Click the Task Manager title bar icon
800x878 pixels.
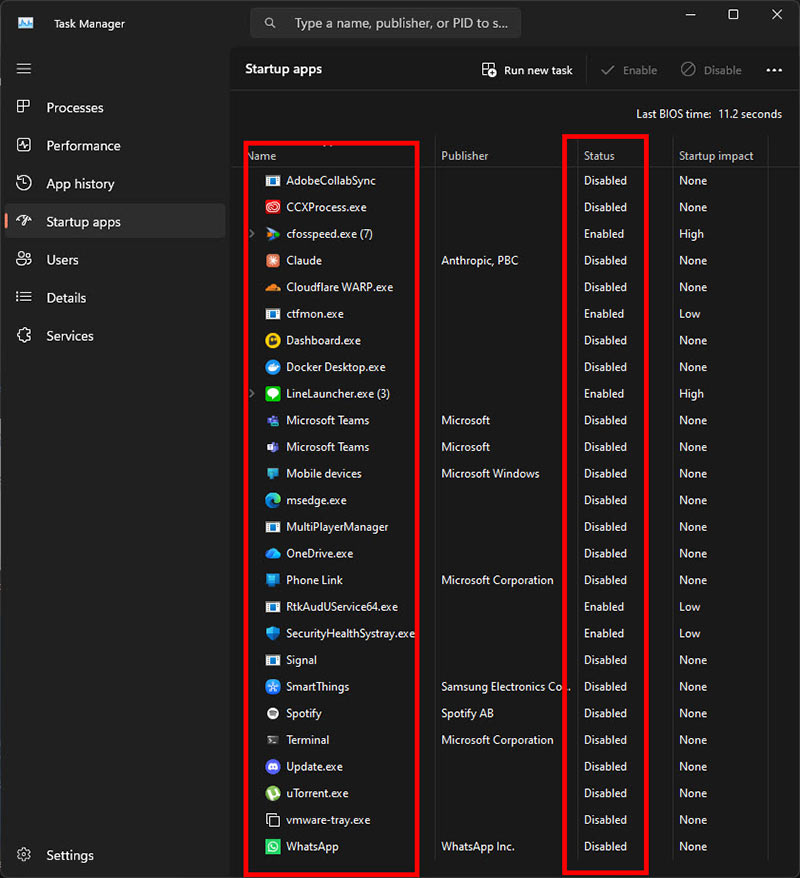pyautogui.click(x=26, y=23)
